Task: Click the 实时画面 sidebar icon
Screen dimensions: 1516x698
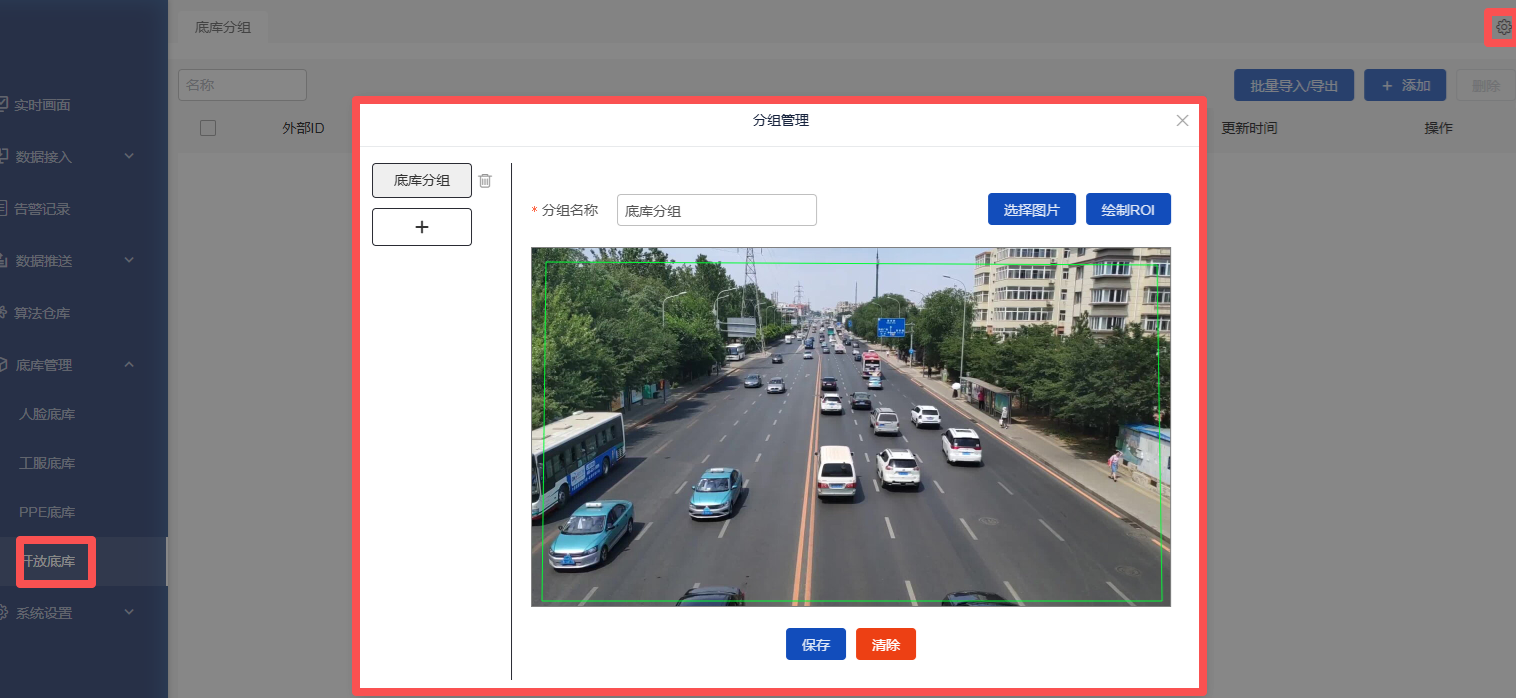Action: click(4, 104)
